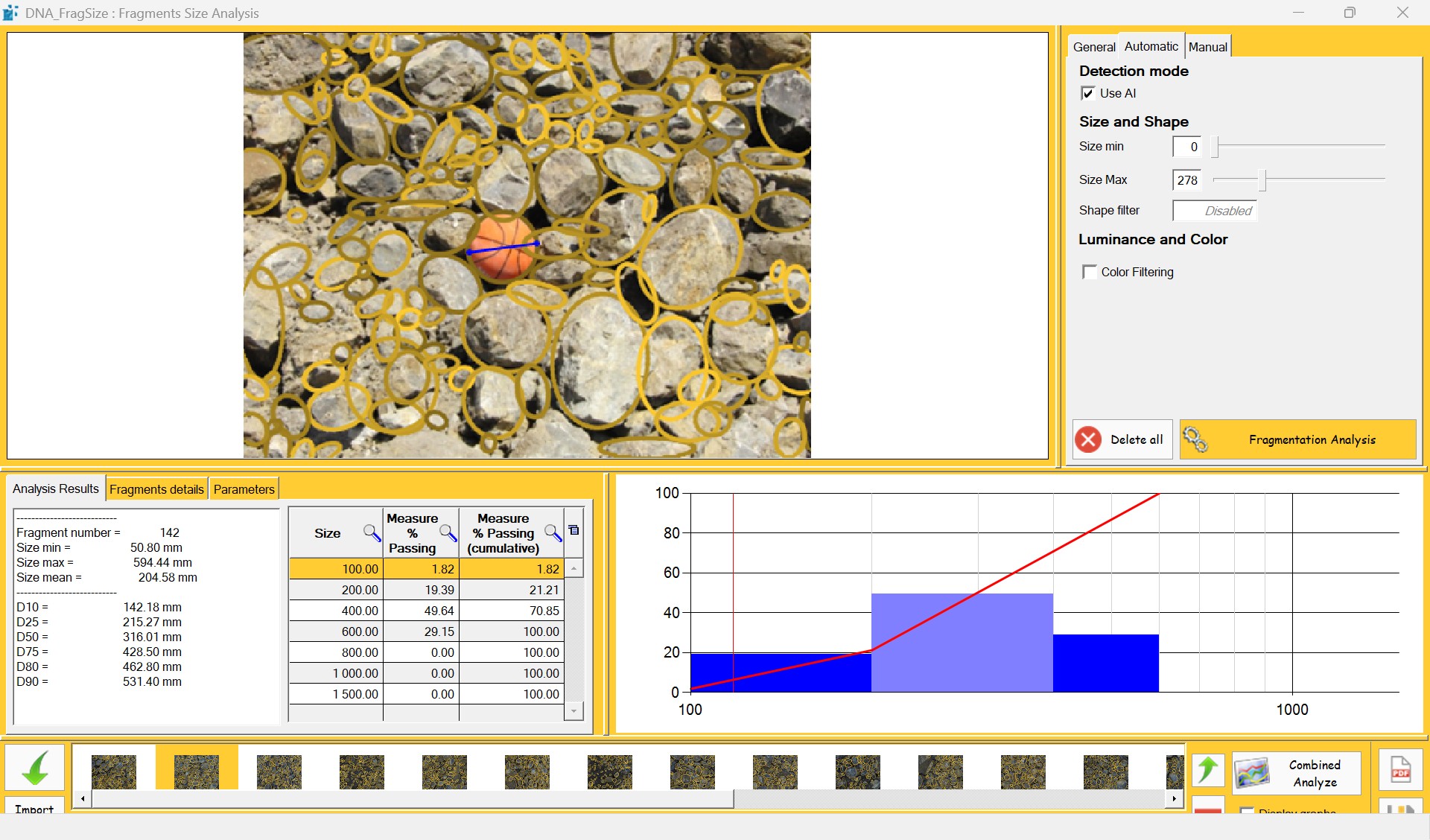Image resolution: width=1430 pixels, height=840 pixels.
Task: Enable the Color Filtering checkbox
Action: (1090, 272)
